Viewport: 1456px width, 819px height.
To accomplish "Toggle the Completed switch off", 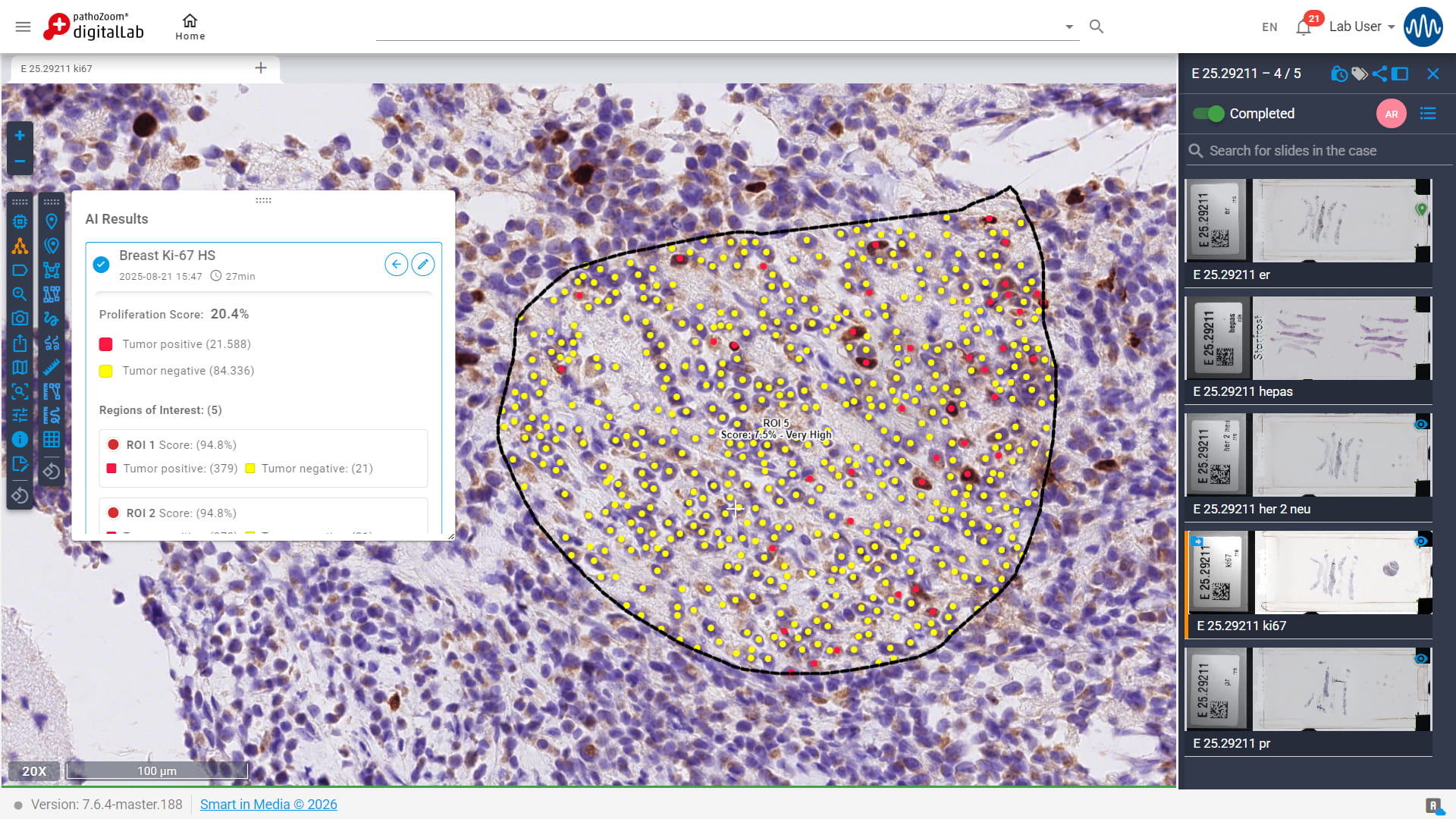I will pyautogui.click(x=1208, y=114).
